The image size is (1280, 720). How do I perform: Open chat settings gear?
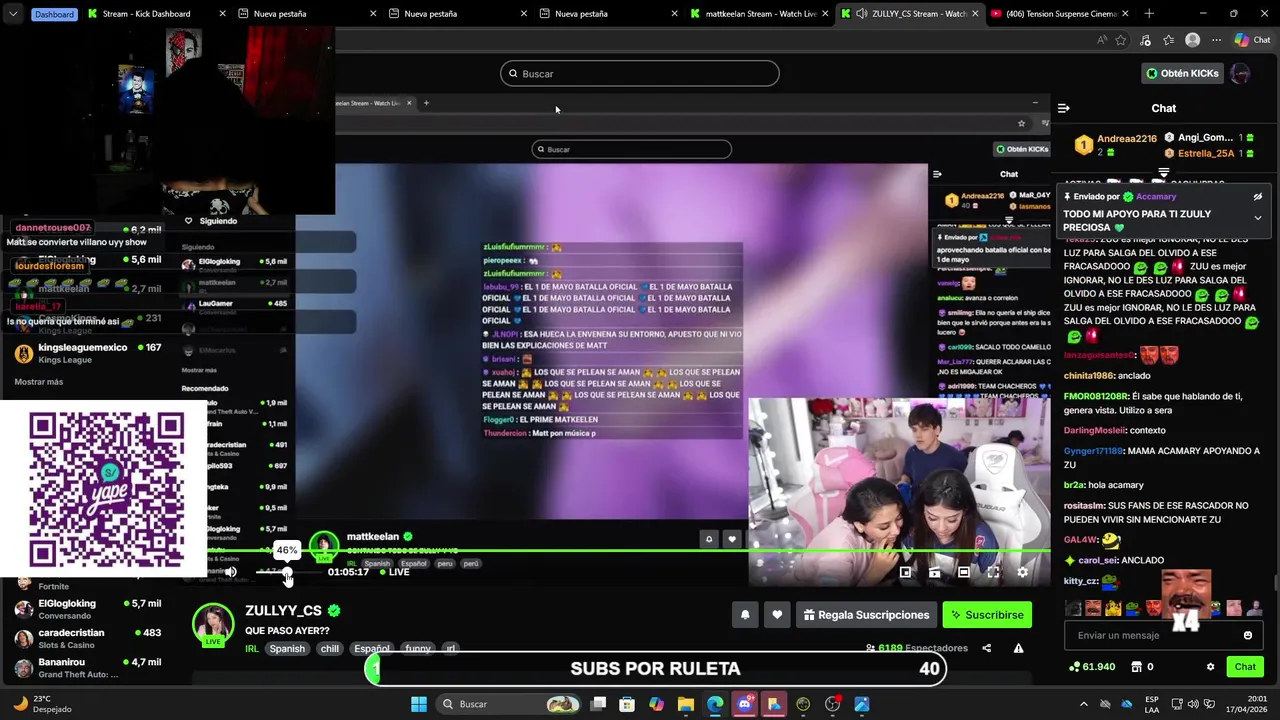[1210, 667]
